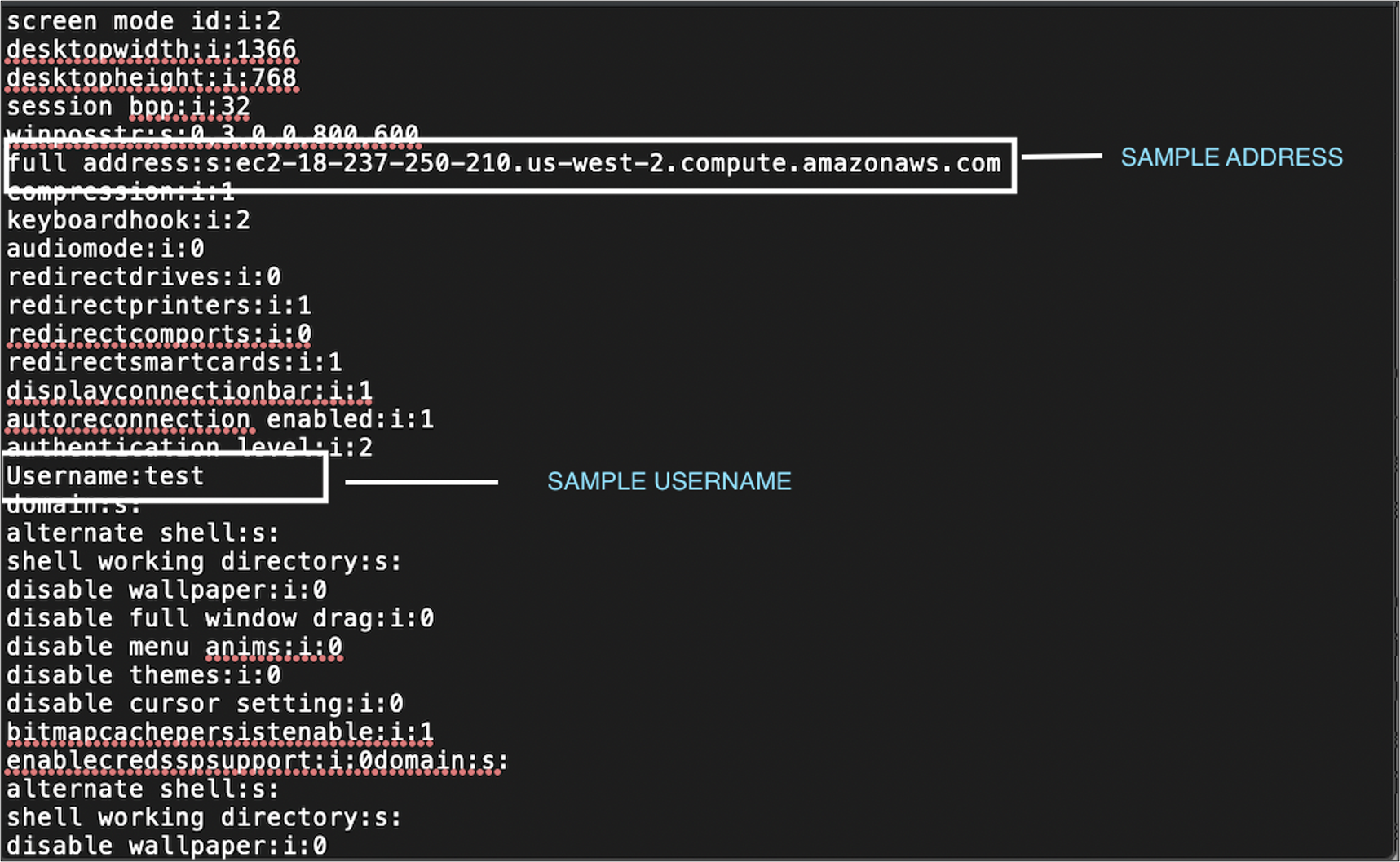Click the autoreconnection enabled:i:1 line
This screenshot has height=862, width=1400.
click(220, 419)
